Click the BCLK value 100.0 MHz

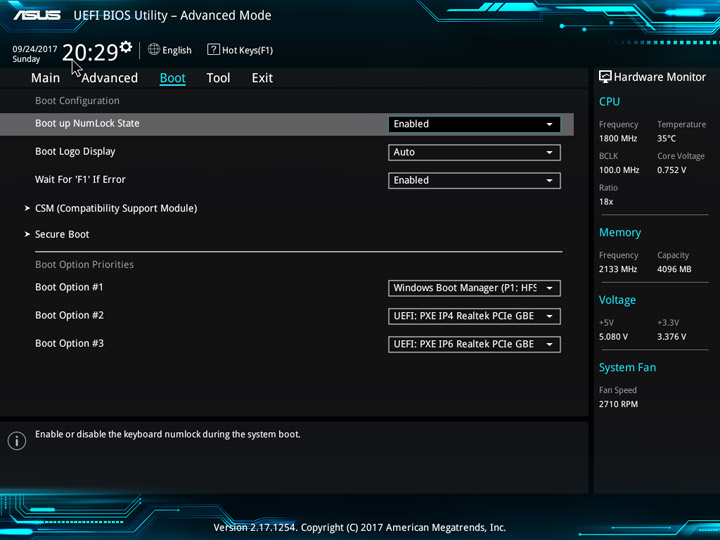619,170
